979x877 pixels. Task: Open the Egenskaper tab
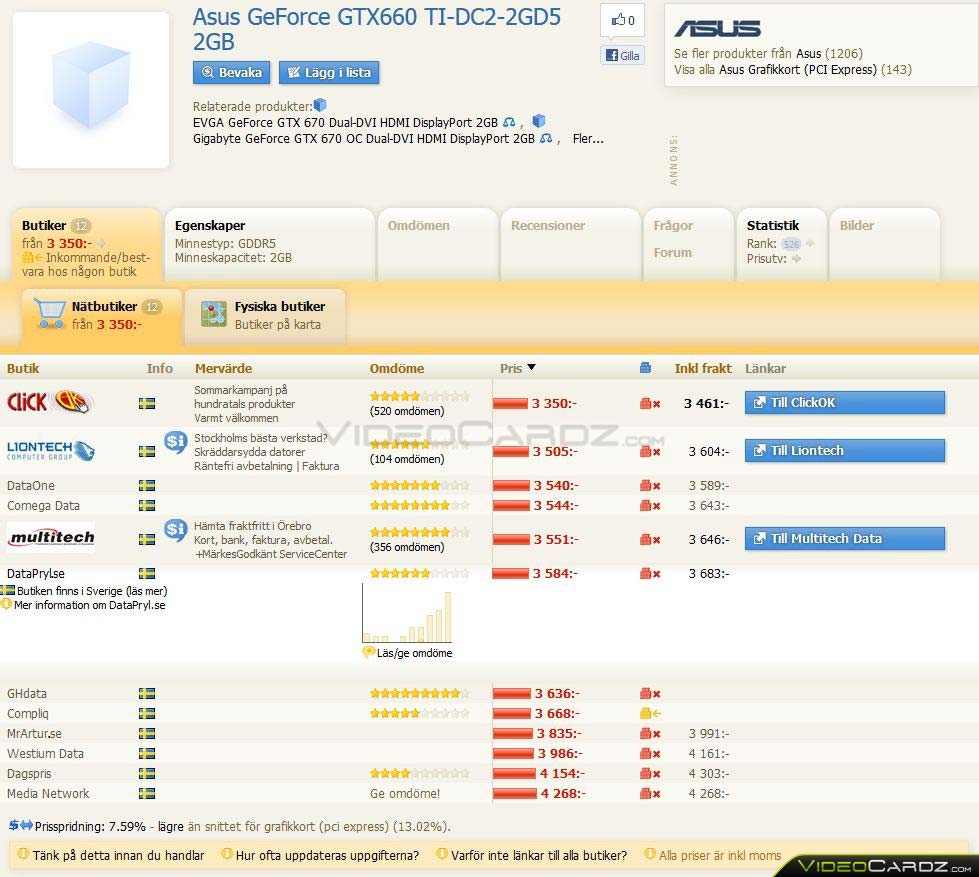210,226
